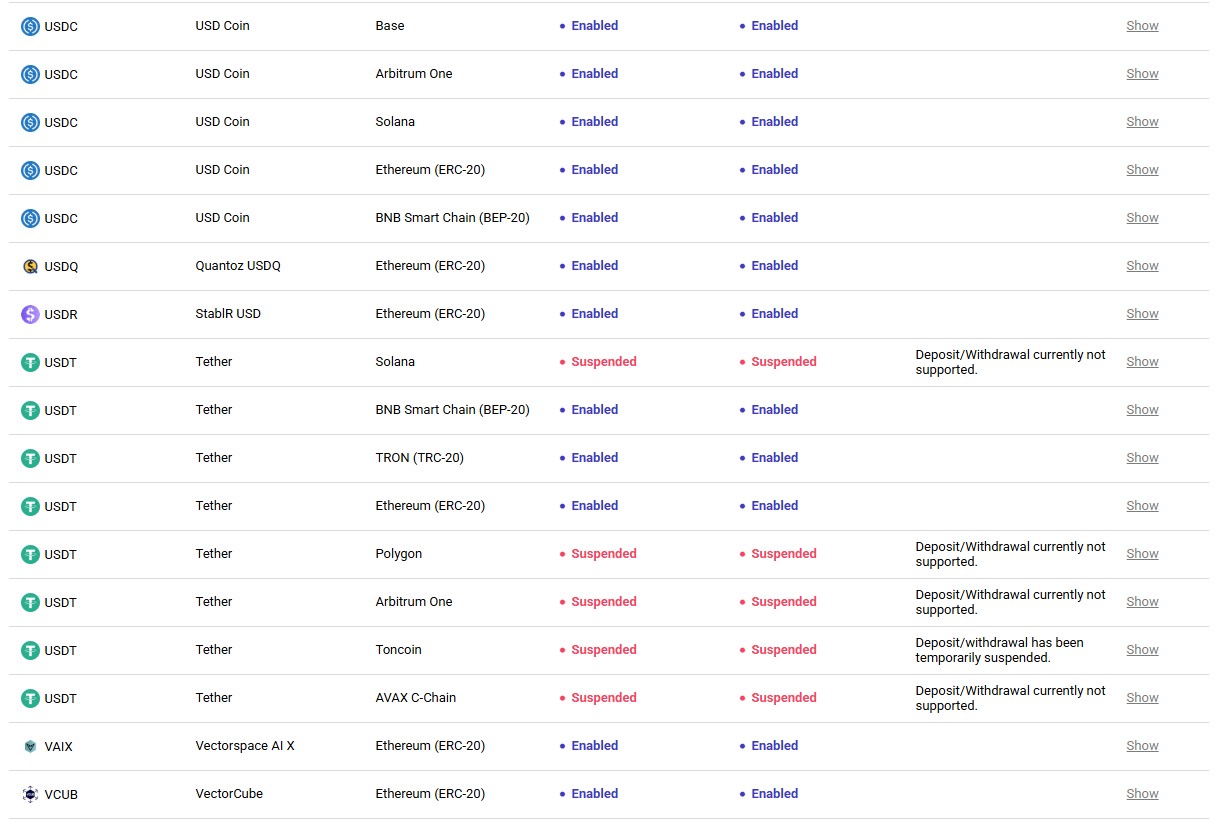This screenshot has width=1219, height=823.
Task: Show details for USDC on Base
Action: pyautogui.click(x=1142, y=26)
